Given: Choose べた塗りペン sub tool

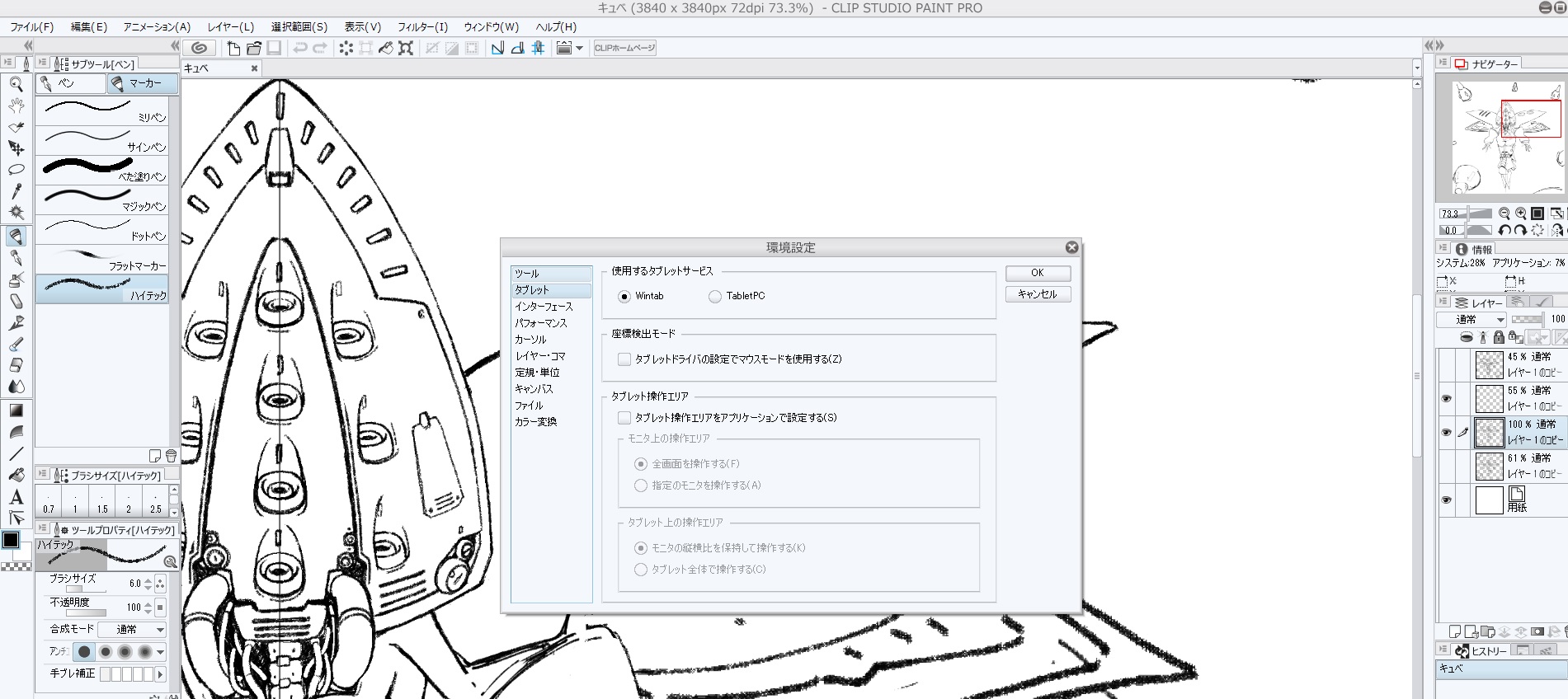Looking at the screenshot, I should point(101,170).
